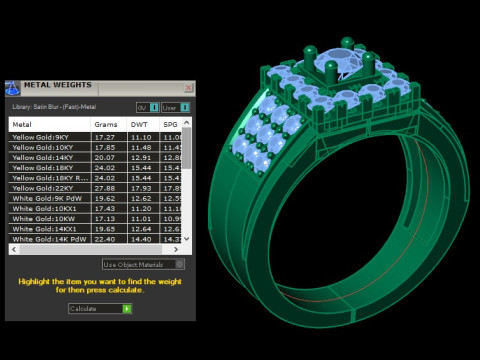Click the horizontal scrollbar thumb
The image size is (480, 360).
(x=91, y=249)
